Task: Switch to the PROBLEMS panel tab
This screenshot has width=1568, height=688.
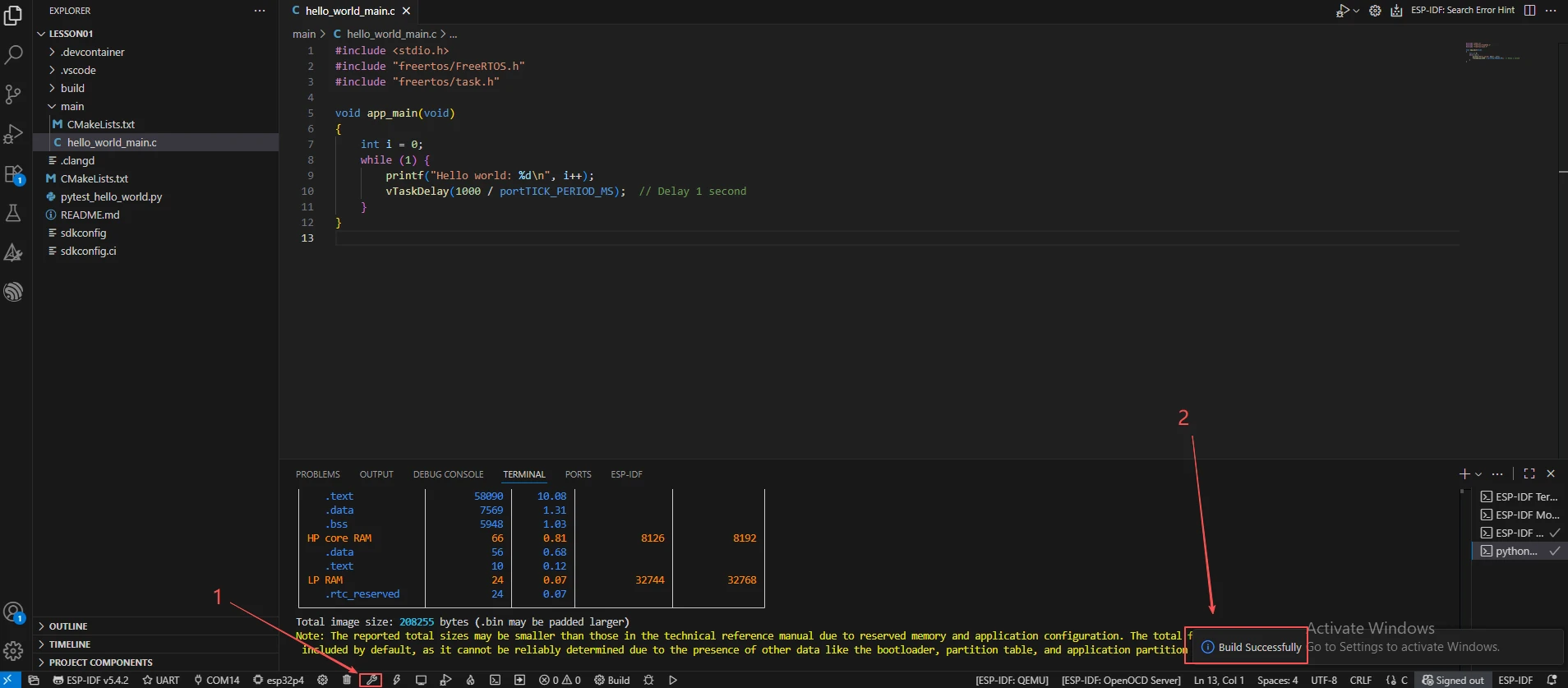Action: (x=318, y=474)
